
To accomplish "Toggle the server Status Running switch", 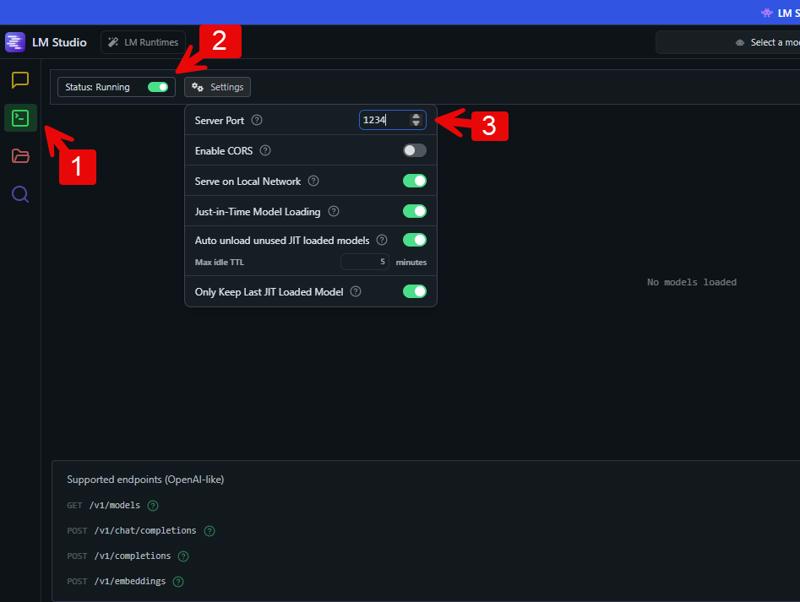I will tap(158, 87).
